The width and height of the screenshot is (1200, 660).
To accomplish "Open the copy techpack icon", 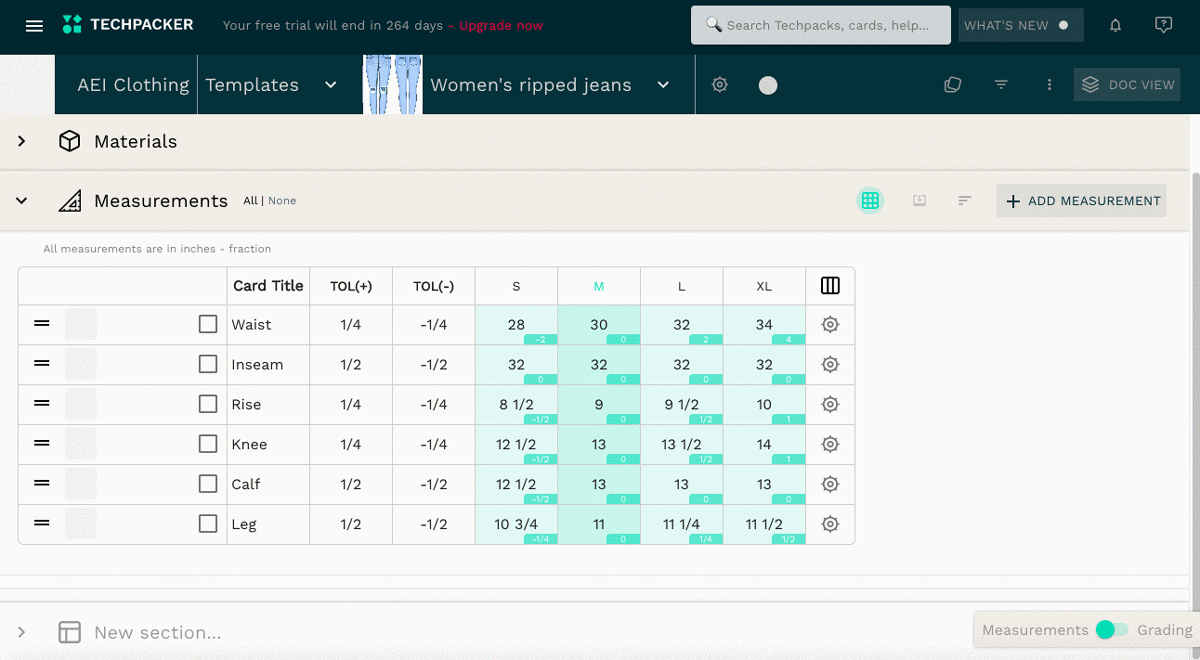I will click(x=953, y=85).
